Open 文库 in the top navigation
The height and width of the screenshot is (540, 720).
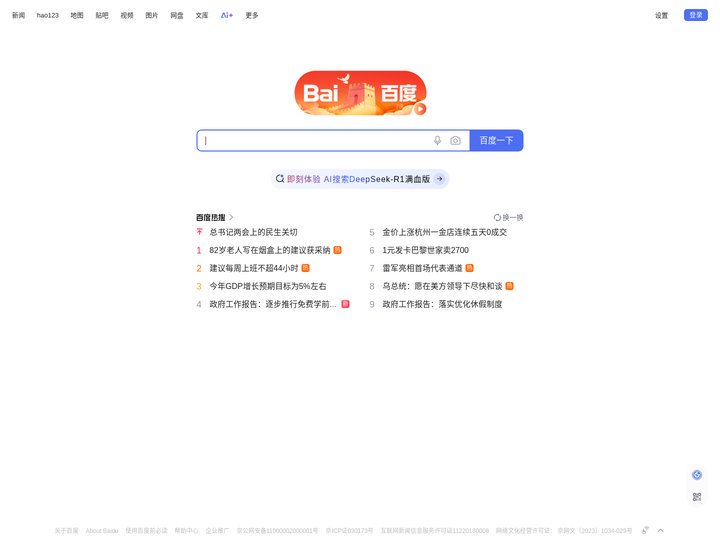[x=202, y=15]
